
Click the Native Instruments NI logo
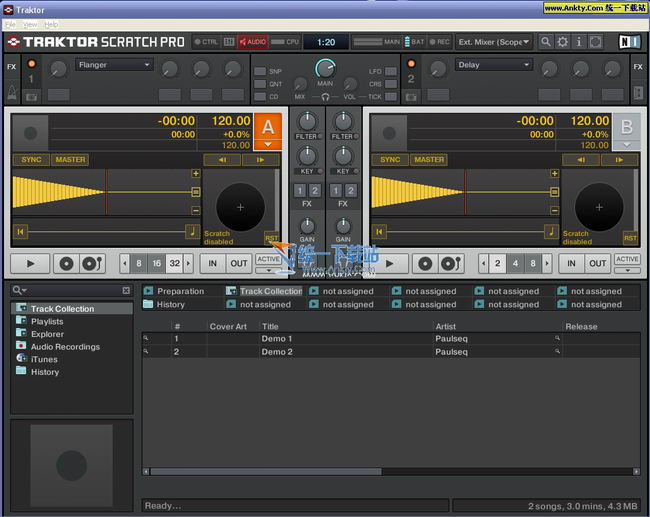coord(630,42)
